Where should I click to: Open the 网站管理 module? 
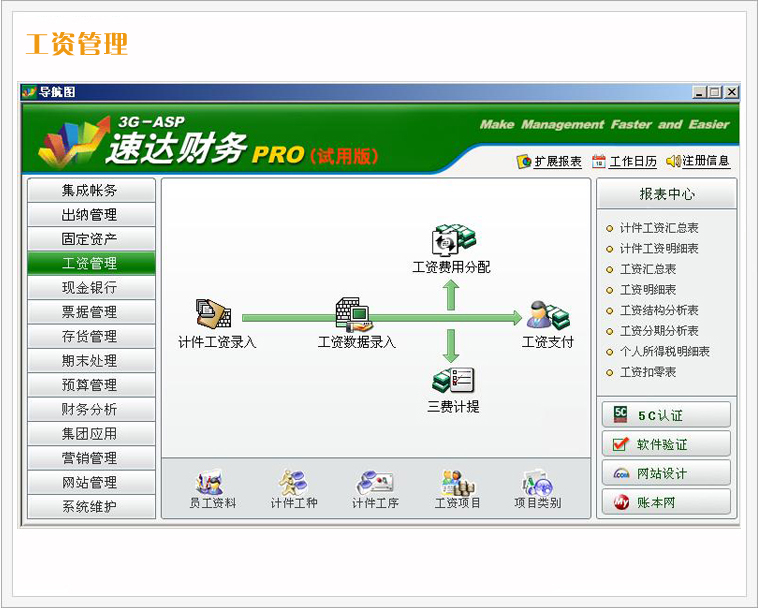pyautogui.click(x=91, y=482)
